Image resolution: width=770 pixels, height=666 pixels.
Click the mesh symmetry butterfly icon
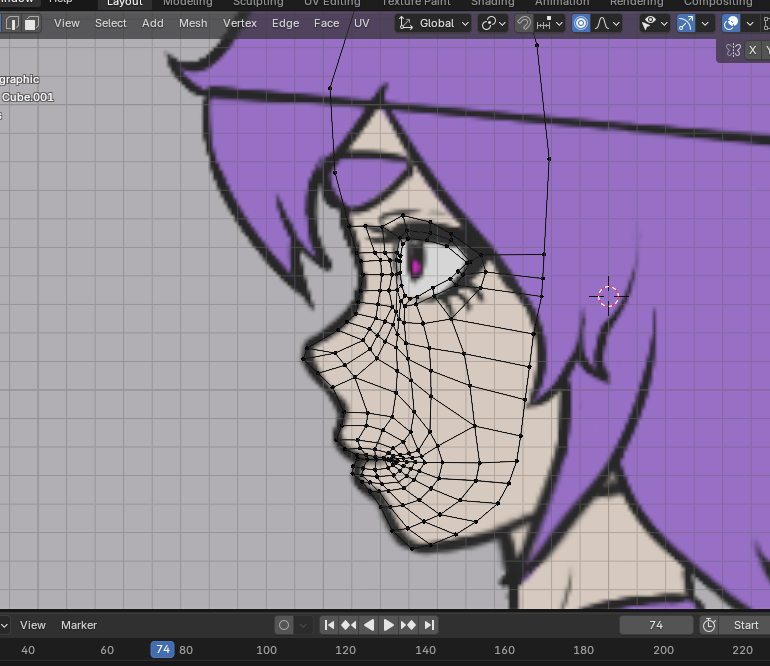point(733,50)
